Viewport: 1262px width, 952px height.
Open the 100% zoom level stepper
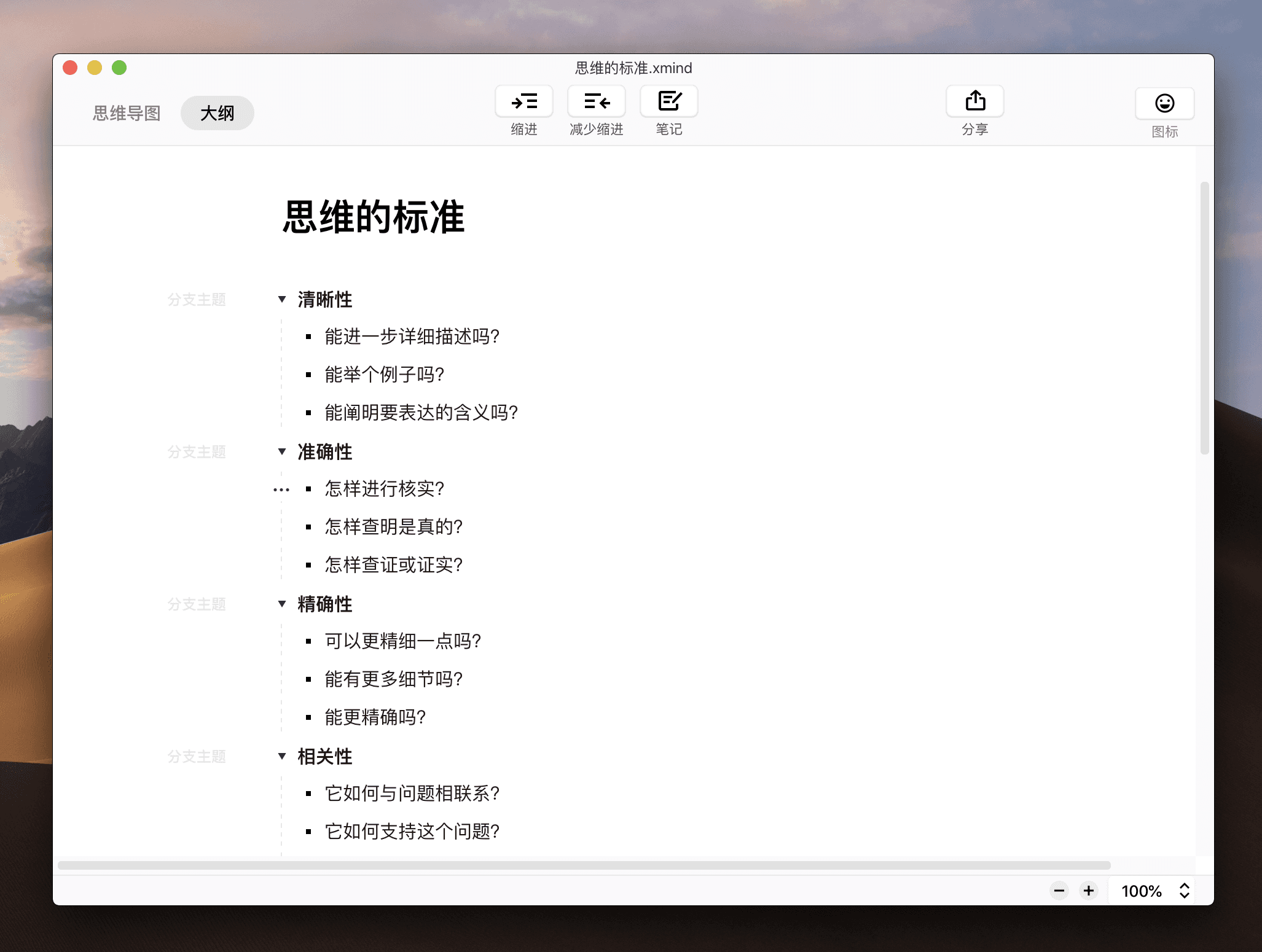[1182, 890]
